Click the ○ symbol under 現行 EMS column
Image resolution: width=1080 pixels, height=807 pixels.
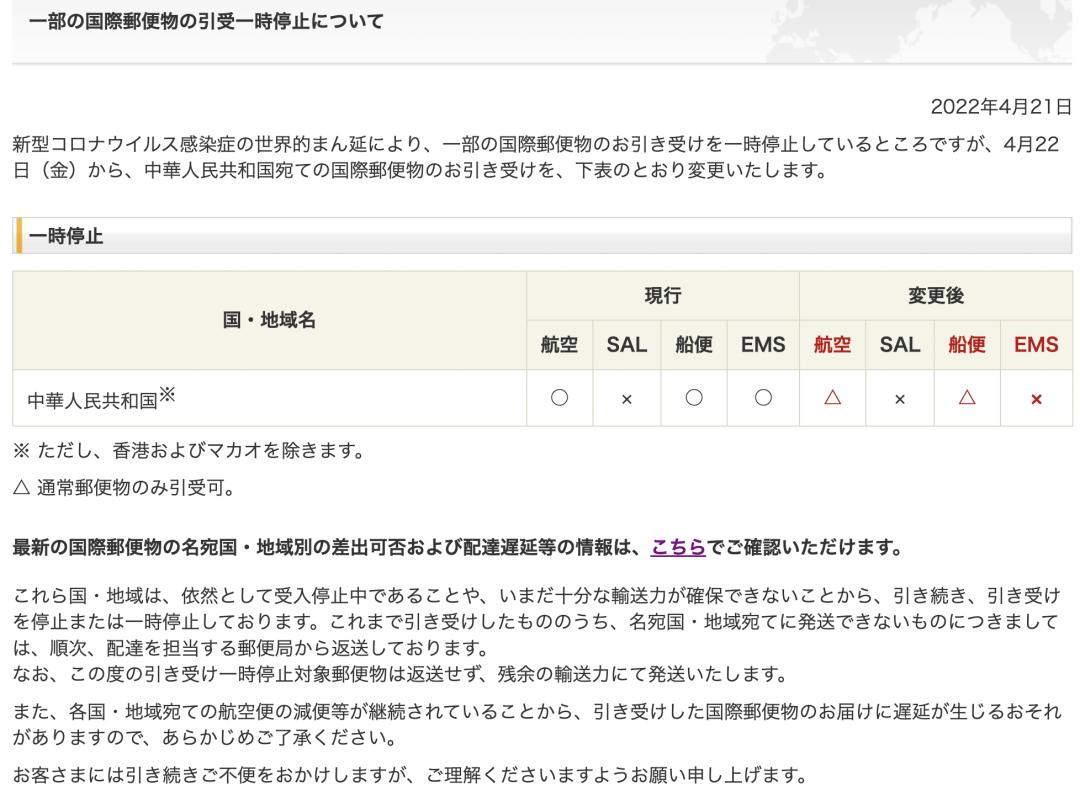tap(763, 398)
